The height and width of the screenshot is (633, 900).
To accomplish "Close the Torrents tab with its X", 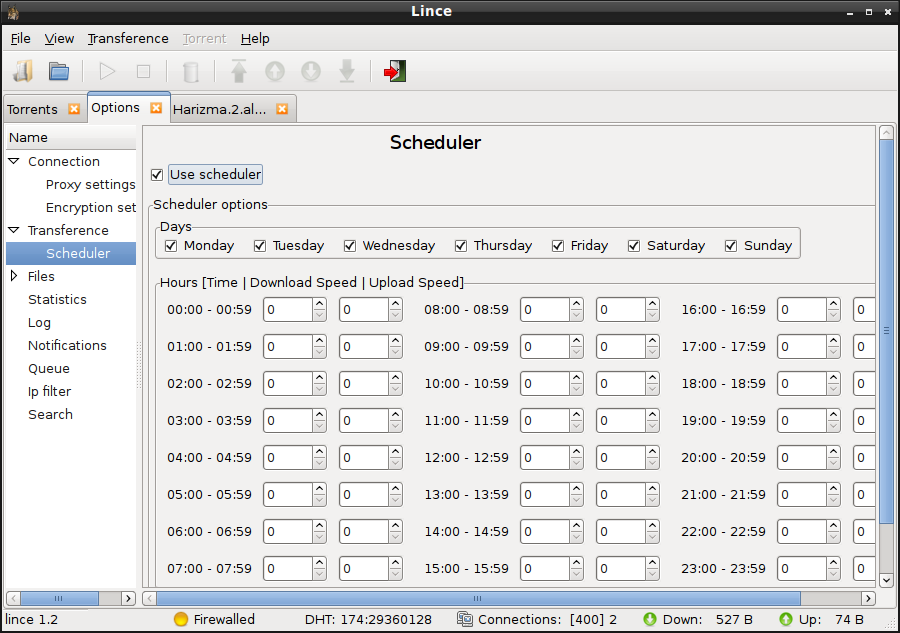I will [x=74, y=109].
